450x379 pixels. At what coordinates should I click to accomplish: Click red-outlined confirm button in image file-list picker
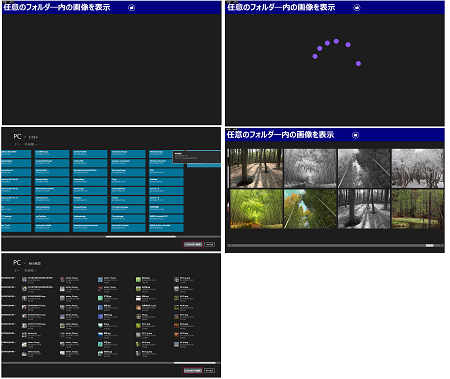click(x=192, y=370)
